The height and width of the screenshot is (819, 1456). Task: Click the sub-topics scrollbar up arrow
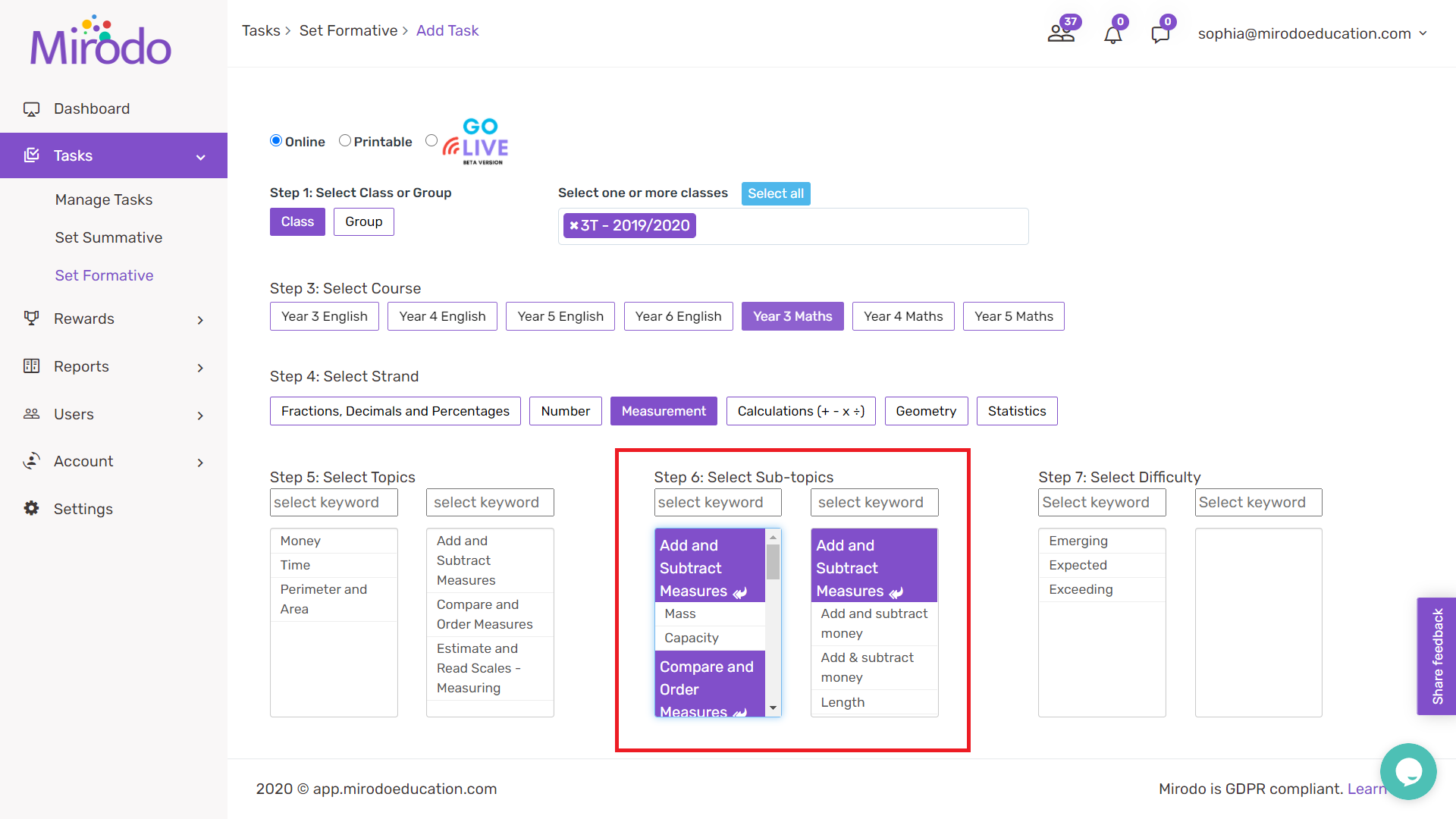(773, 537)
